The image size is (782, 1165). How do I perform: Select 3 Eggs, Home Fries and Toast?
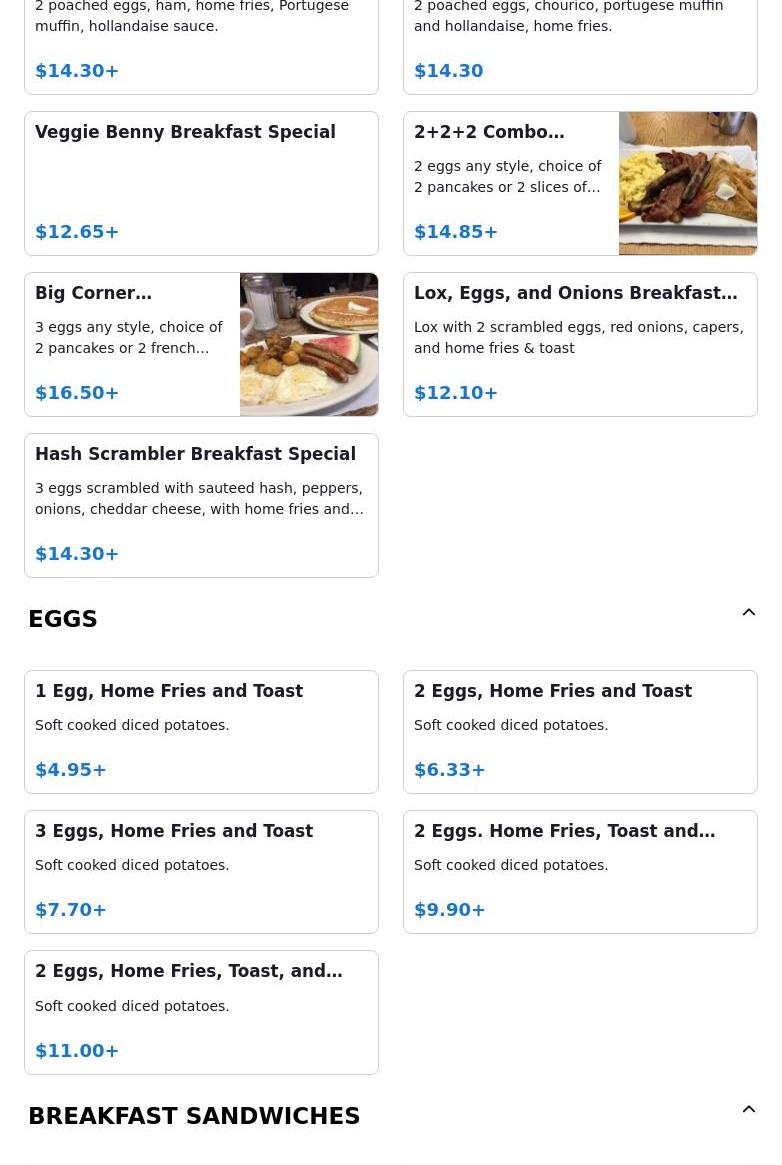point(201,872)
